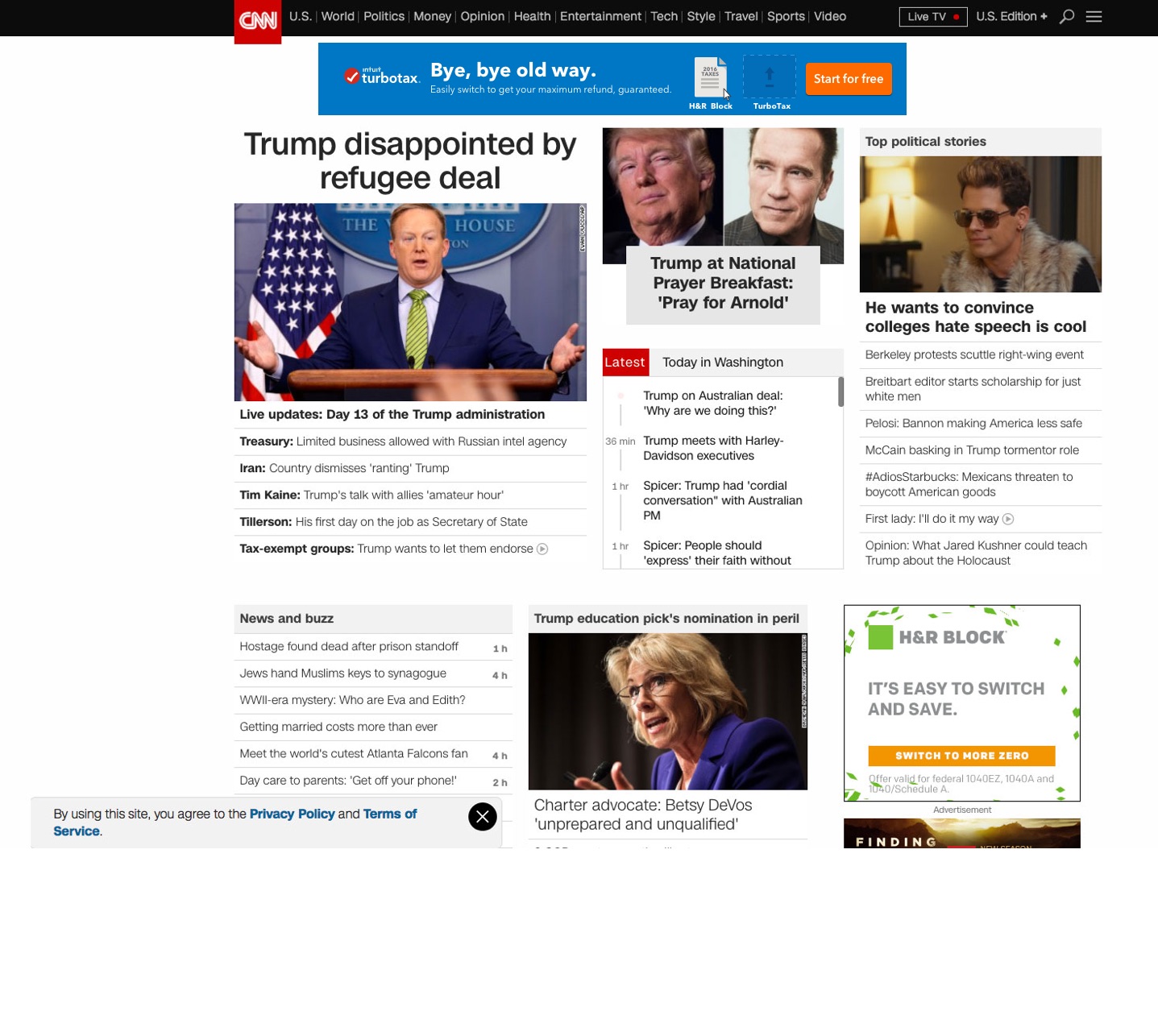Read 'Trump meets with Harley-Davidson executives'
Image resolution: width=1158 pixels, height=1036 pixels.
pyautogui.click(x=713, y=449)
